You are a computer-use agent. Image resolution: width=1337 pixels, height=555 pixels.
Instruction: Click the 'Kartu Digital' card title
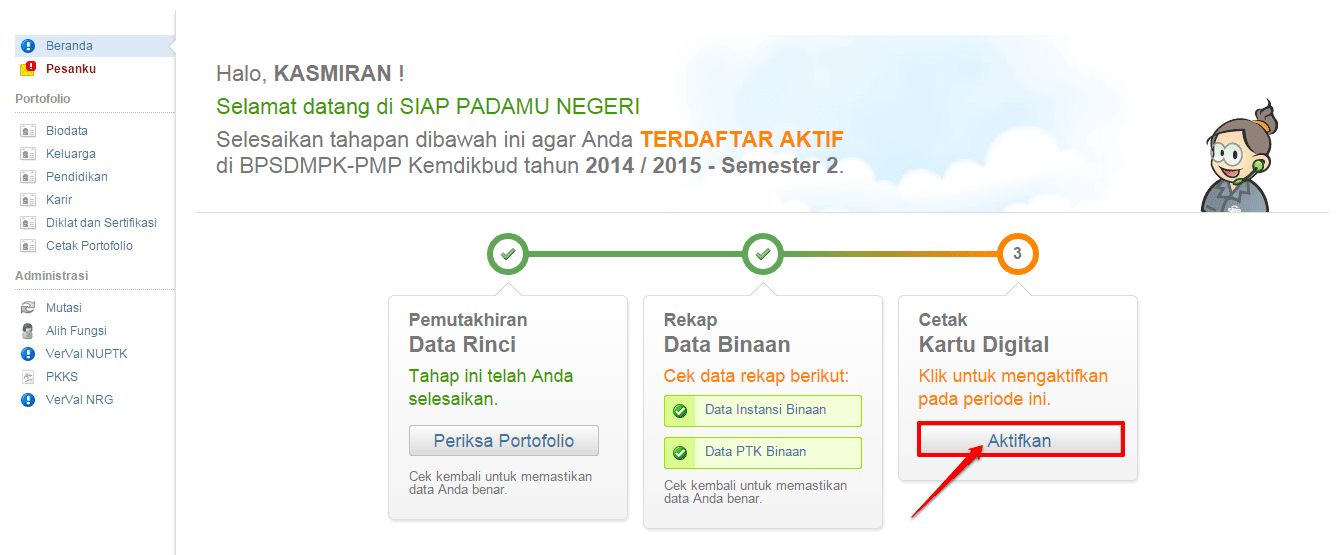[984, 345]
